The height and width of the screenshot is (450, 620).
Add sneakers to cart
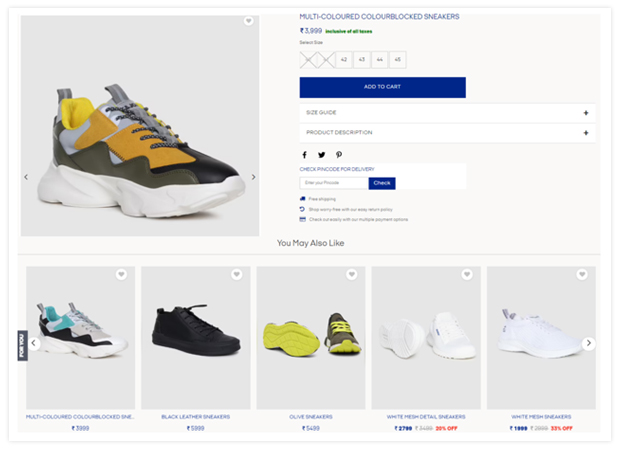click(x=382, y=87)
